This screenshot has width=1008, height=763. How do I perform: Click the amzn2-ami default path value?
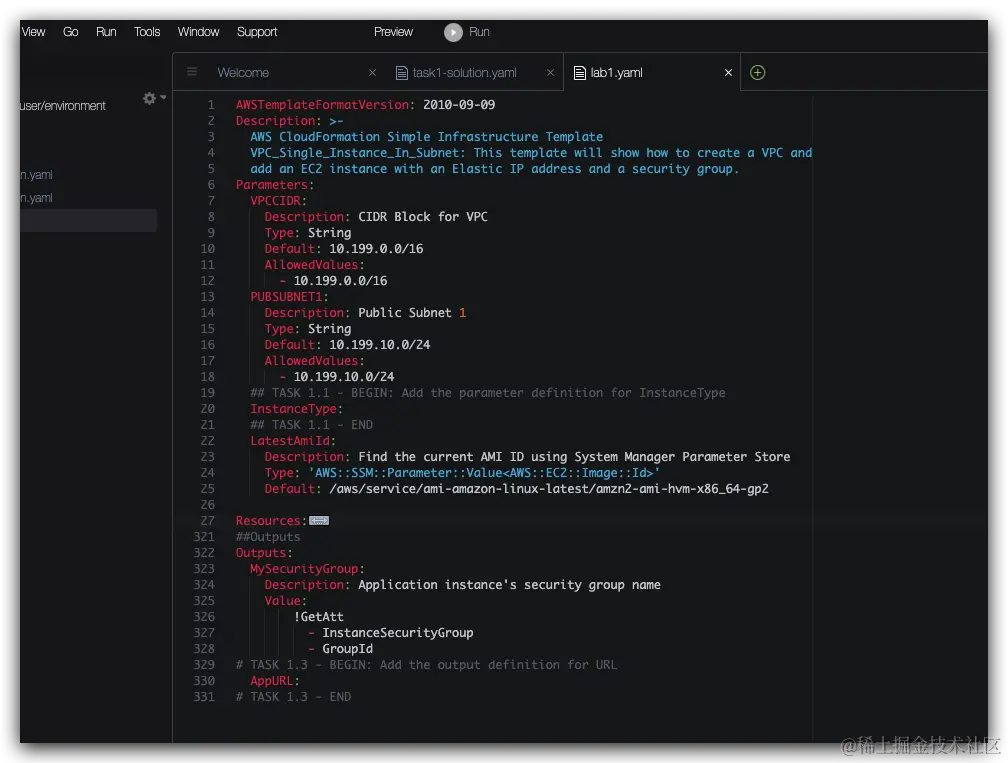(548, 489)
